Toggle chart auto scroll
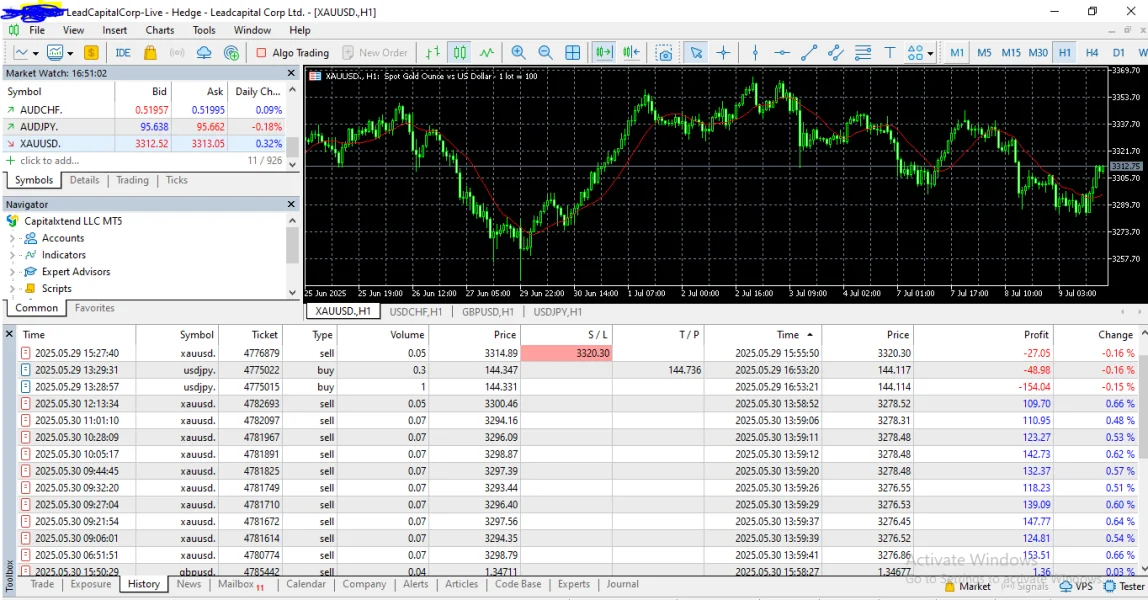 (x=604, y=53)
